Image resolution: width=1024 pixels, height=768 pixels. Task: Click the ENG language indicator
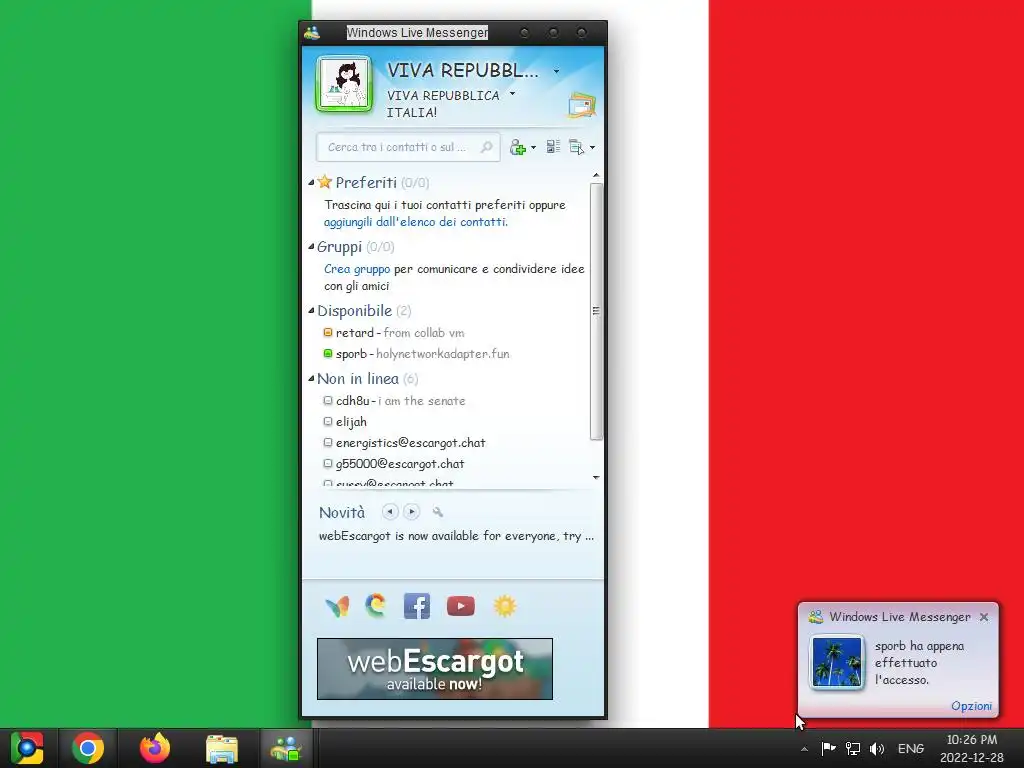click(x=911, y=748)
